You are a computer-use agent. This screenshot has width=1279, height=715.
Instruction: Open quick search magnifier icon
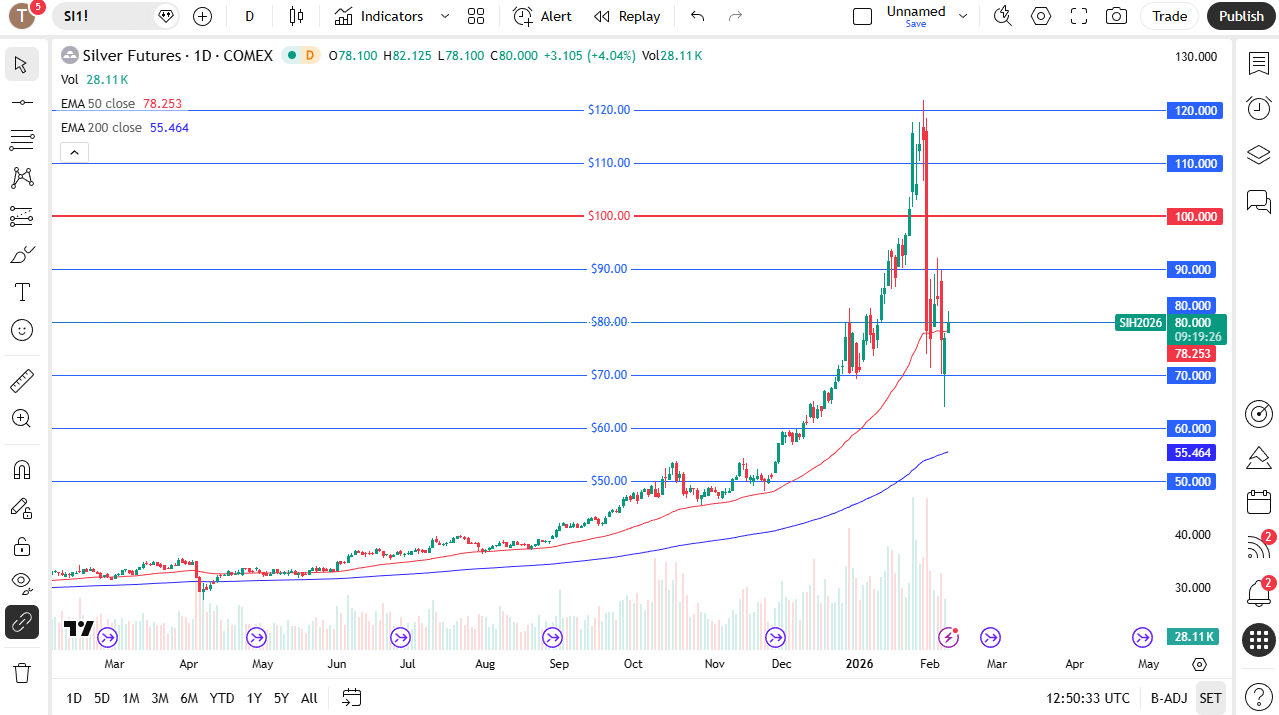coord(1002,16)
